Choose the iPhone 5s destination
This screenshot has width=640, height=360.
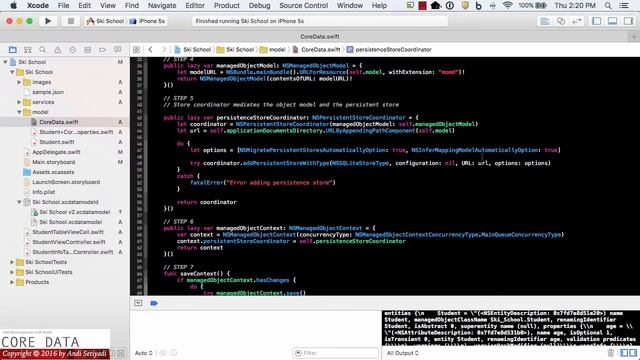pos(148,21)
